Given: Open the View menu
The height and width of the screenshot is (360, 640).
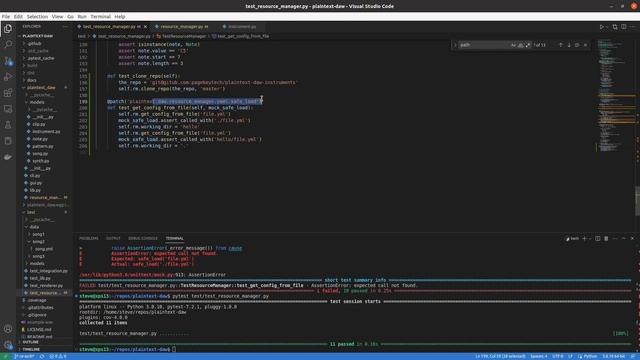Looking at the screenshot, I should pyautogui.click(x=57, y=17).
